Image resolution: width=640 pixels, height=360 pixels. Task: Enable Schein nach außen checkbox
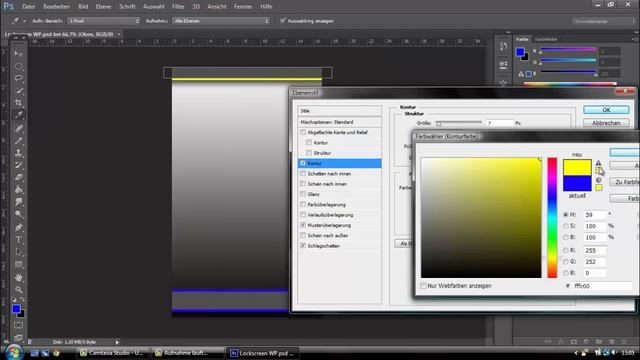pyautogui.click(x=303, y=236)
